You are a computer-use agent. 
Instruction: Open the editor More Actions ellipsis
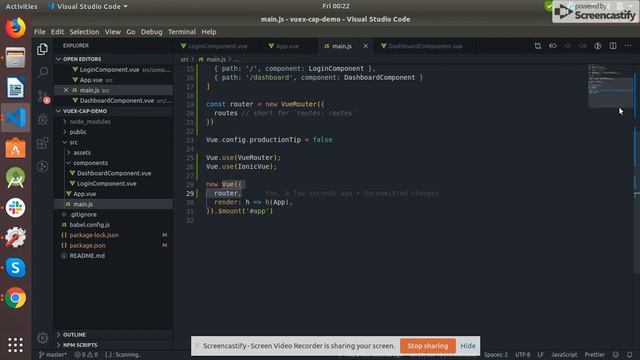point(628,46)
